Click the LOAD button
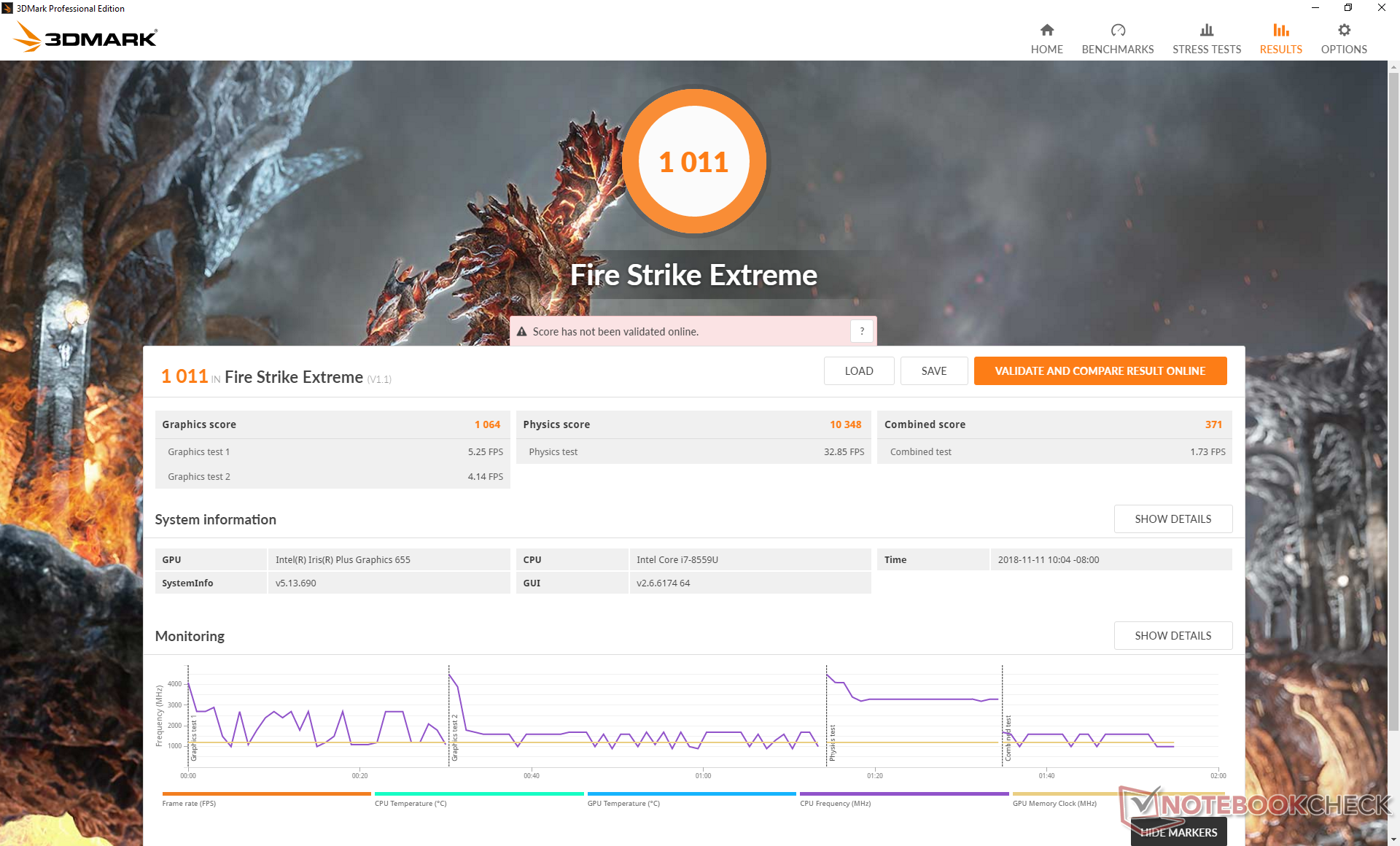The height and width of the screenshot is (846, 1400). 859,370
